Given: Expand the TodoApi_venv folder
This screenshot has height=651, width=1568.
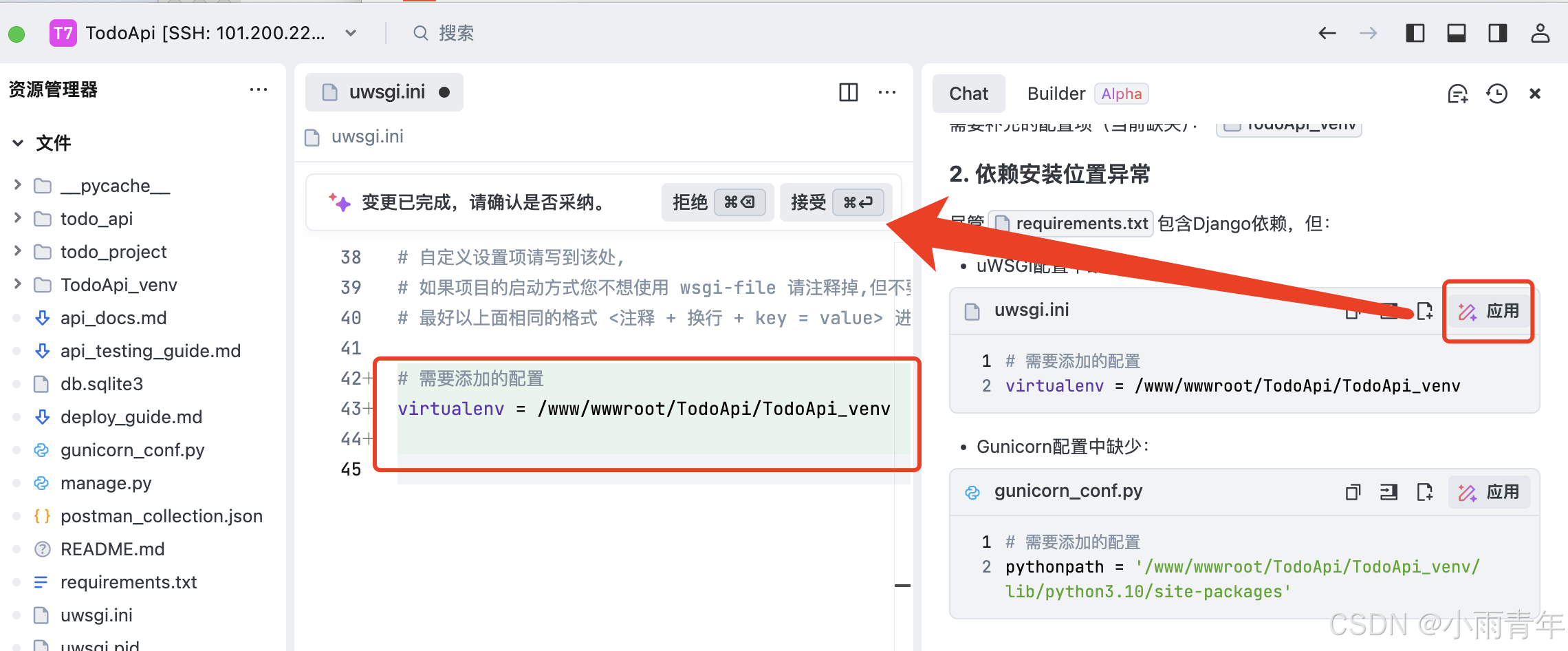Looking at the screenshot, I should click(118, 285).
